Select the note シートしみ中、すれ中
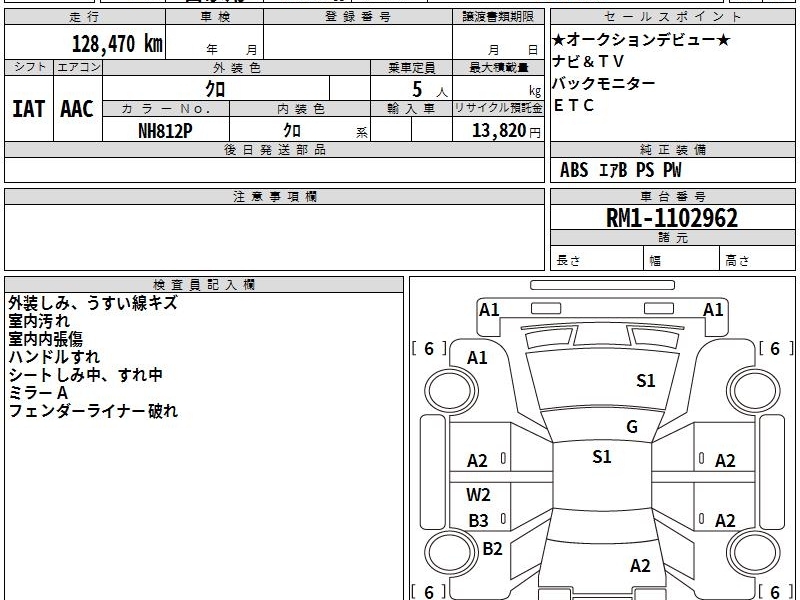This screenshot has width=800, height=600. pyautogui.click(x=85, y=375)
